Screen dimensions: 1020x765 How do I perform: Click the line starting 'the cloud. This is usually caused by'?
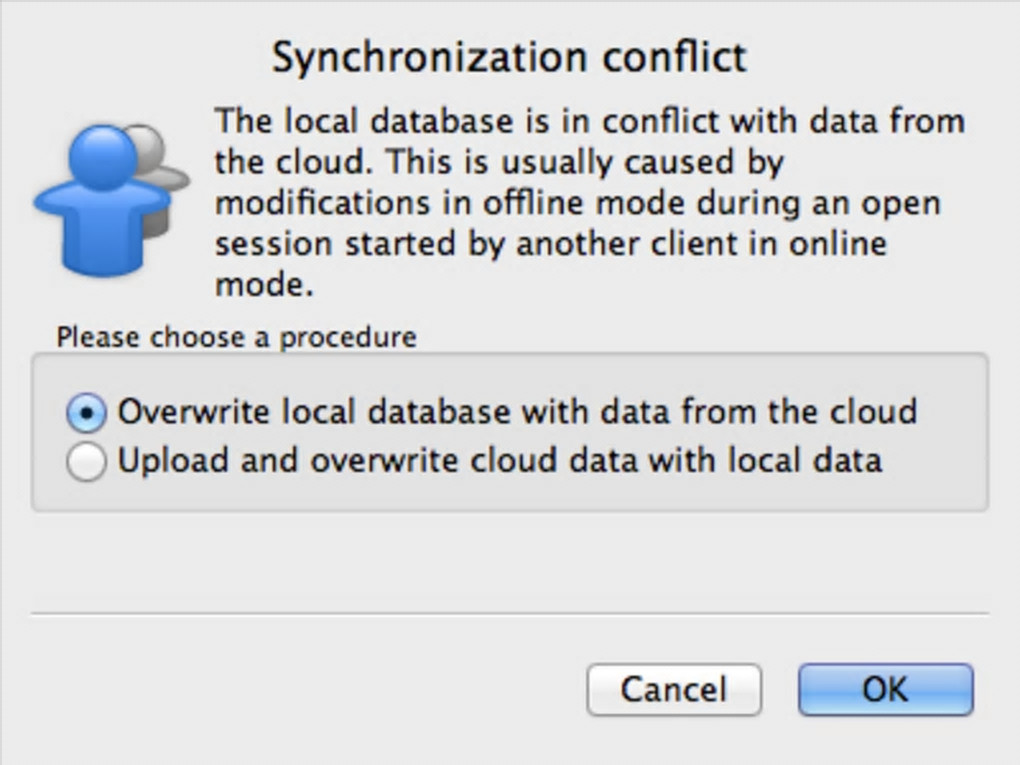click(x=500, y=162)
